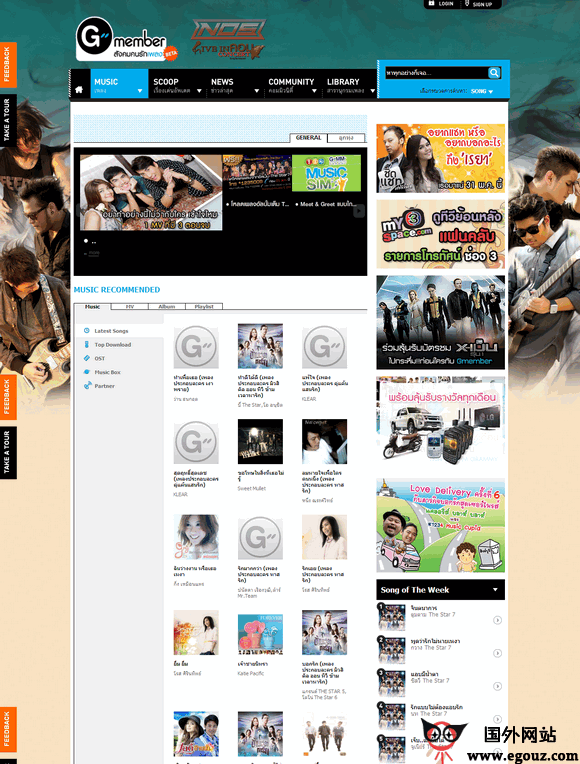Screen dimensions: 580x764
Task: Expand the COMMUNITY menu arrow
Action: click(x=314, y=91)
